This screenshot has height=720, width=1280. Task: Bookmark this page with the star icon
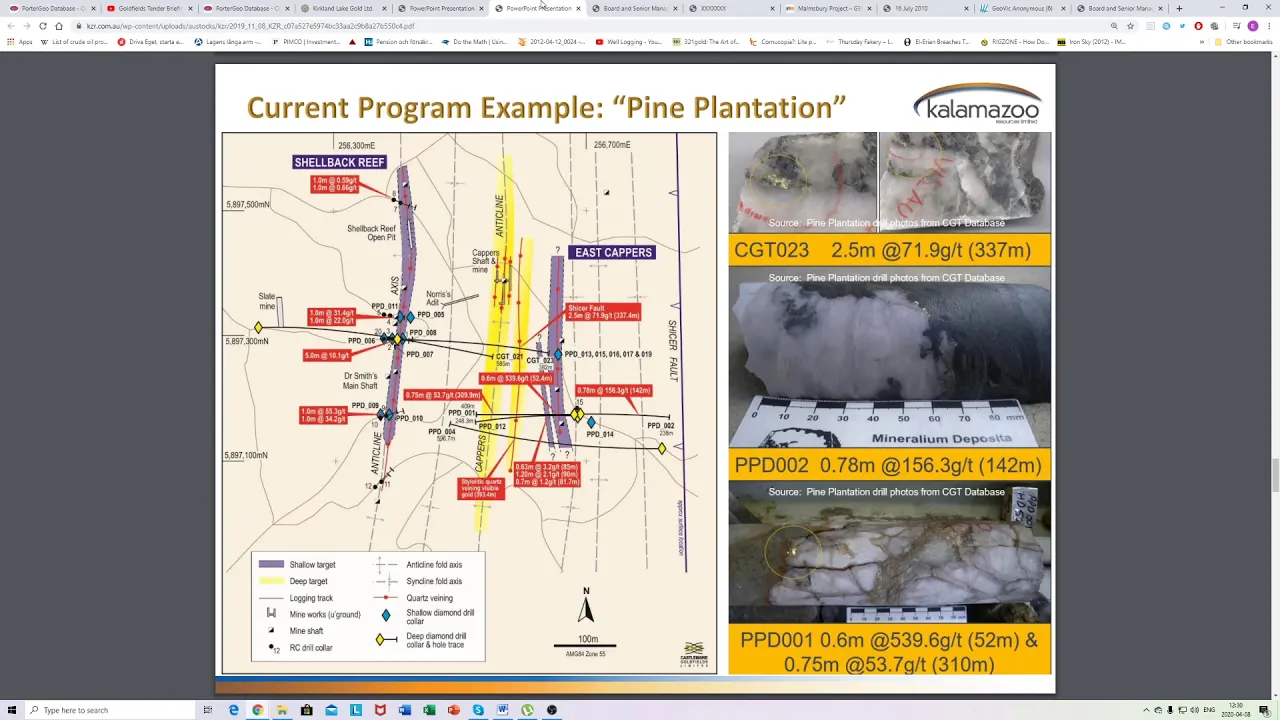[x=1131, y=26]
